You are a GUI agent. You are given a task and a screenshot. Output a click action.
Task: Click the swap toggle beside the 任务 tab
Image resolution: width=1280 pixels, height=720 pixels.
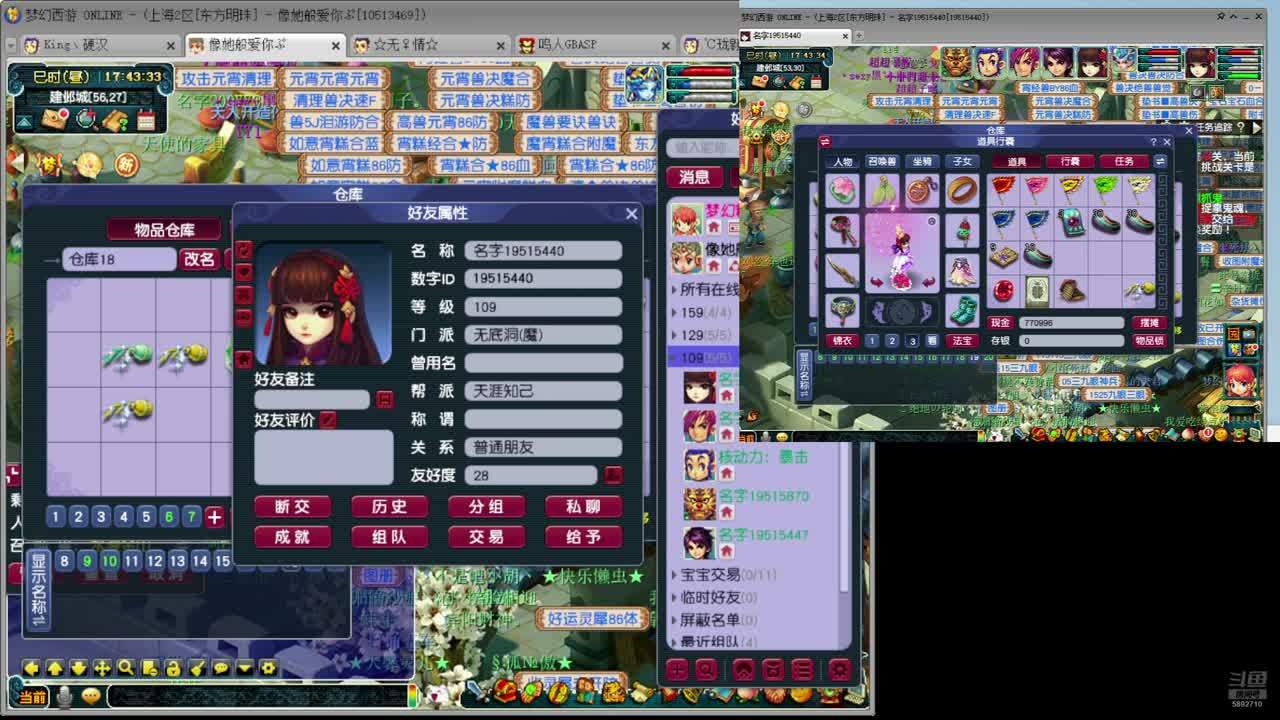1160,161
